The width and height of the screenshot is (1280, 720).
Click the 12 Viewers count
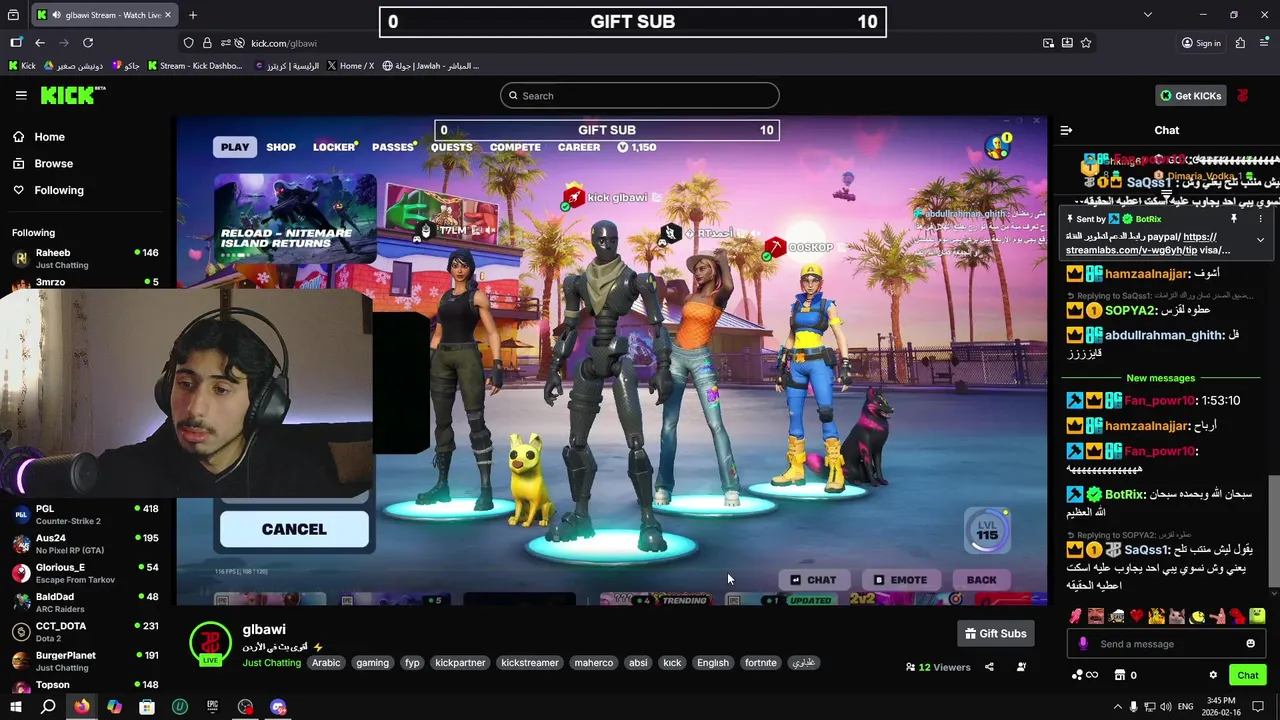click(x=938, y=667)
